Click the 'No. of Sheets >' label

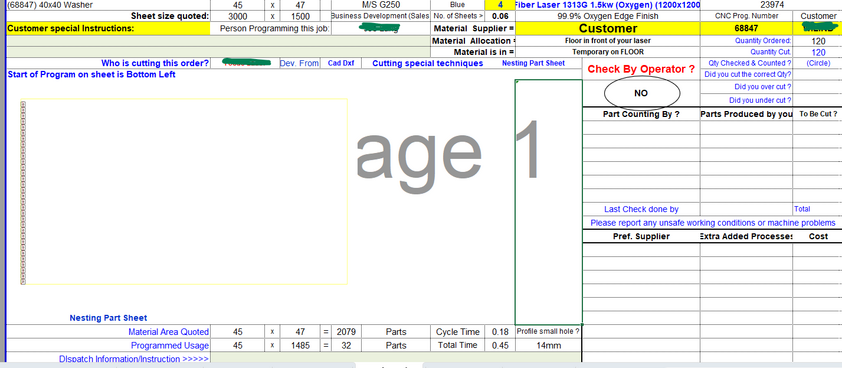pos(458,16)
